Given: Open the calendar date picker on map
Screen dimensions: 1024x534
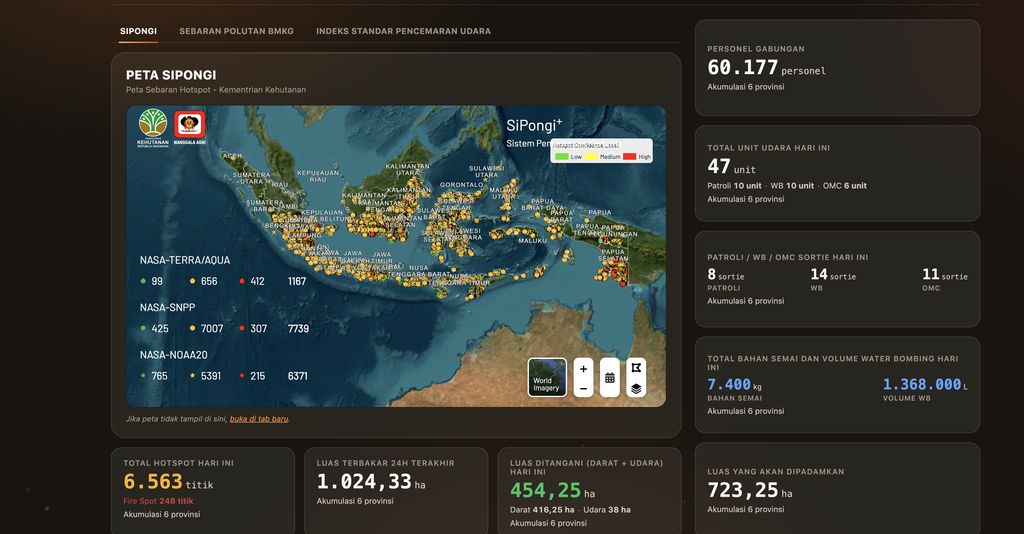Looking at the screenshot, I should 609,378.
